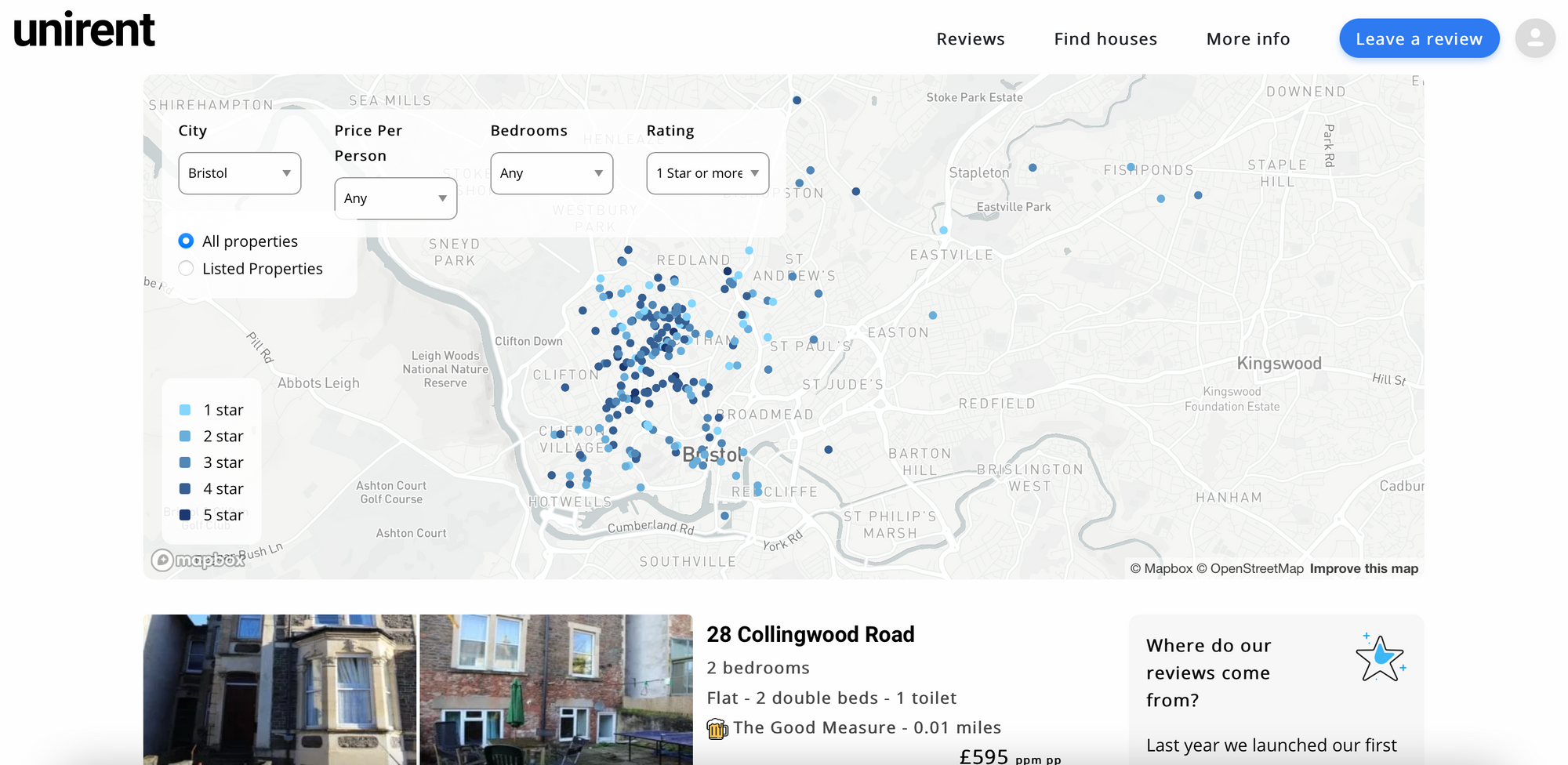
Task: Expand the Price Per Person dropdown
Action: tap(395, 198)
